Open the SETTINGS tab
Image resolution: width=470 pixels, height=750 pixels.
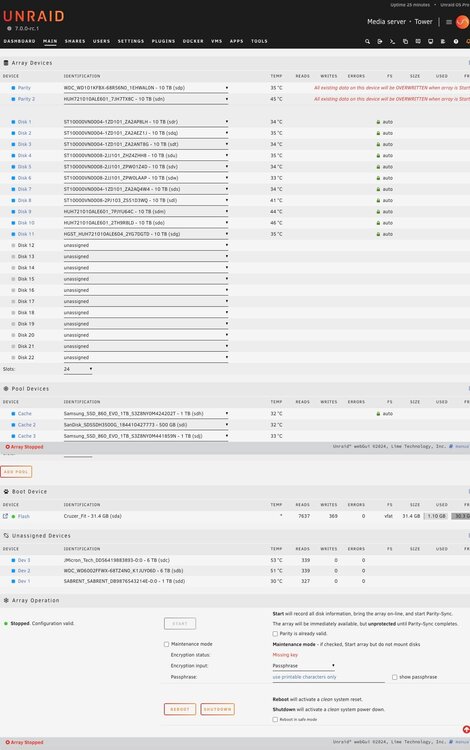(131, 41)
